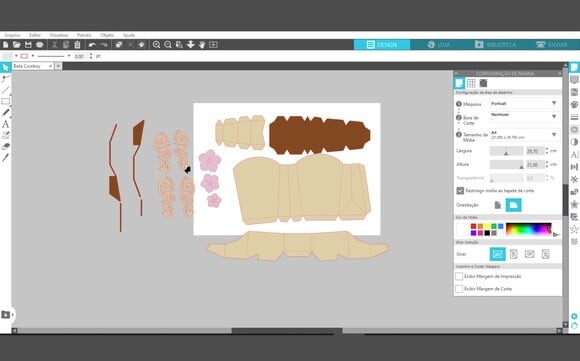Open the Base de Corte dropdown
This screenshot has width=580, height=361.
524,117
